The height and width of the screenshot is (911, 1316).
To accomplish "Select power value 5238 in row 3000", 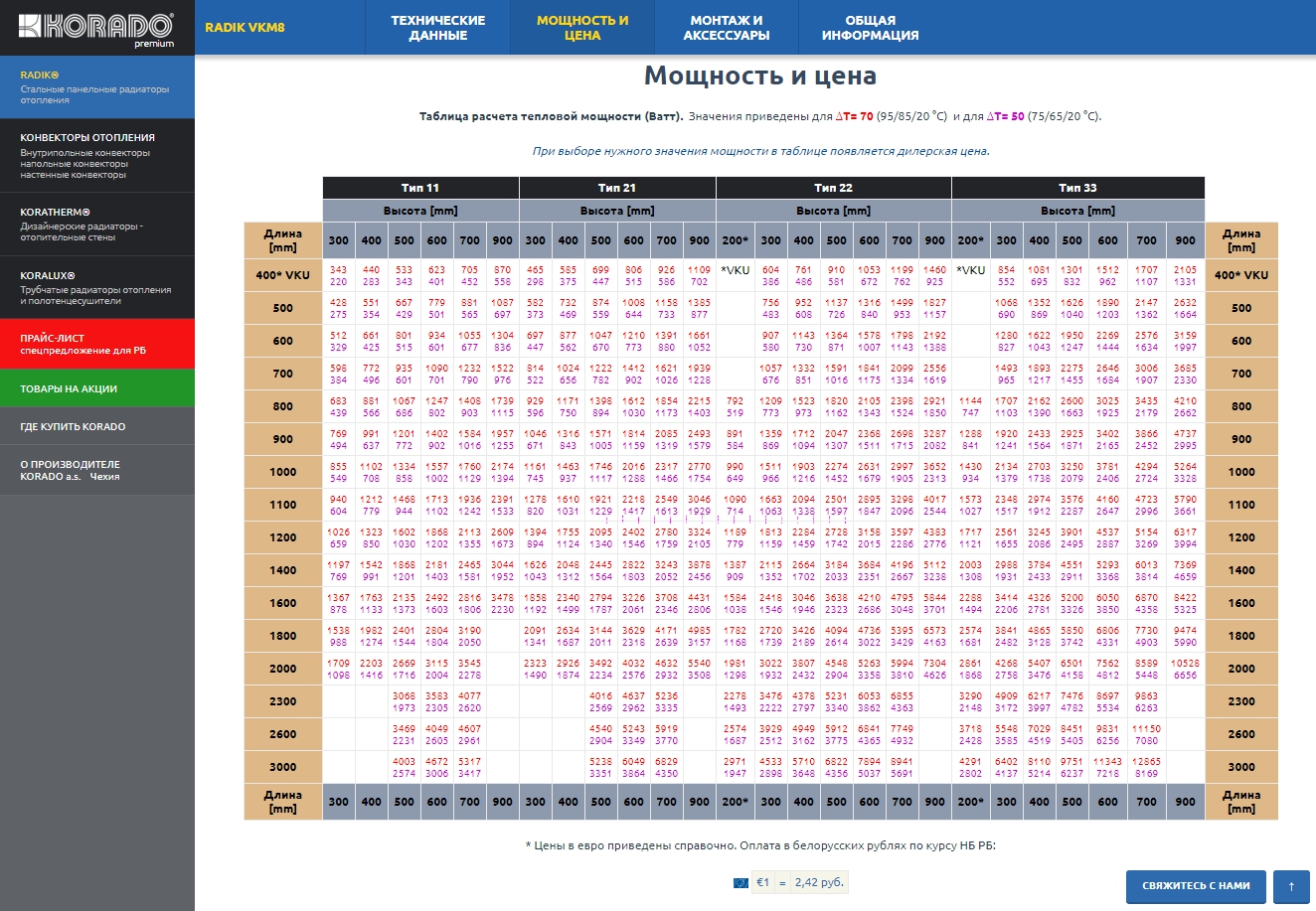I will (600, 762).
